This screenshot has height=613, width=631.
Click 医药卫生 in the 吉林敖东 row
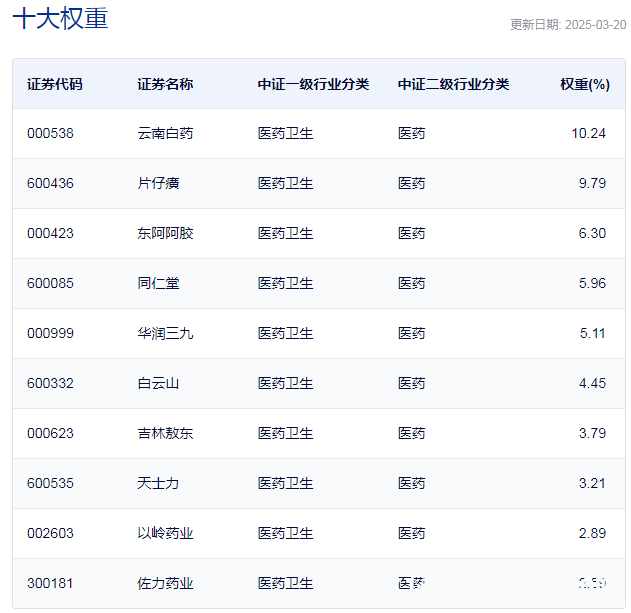[x=285, y=433]
